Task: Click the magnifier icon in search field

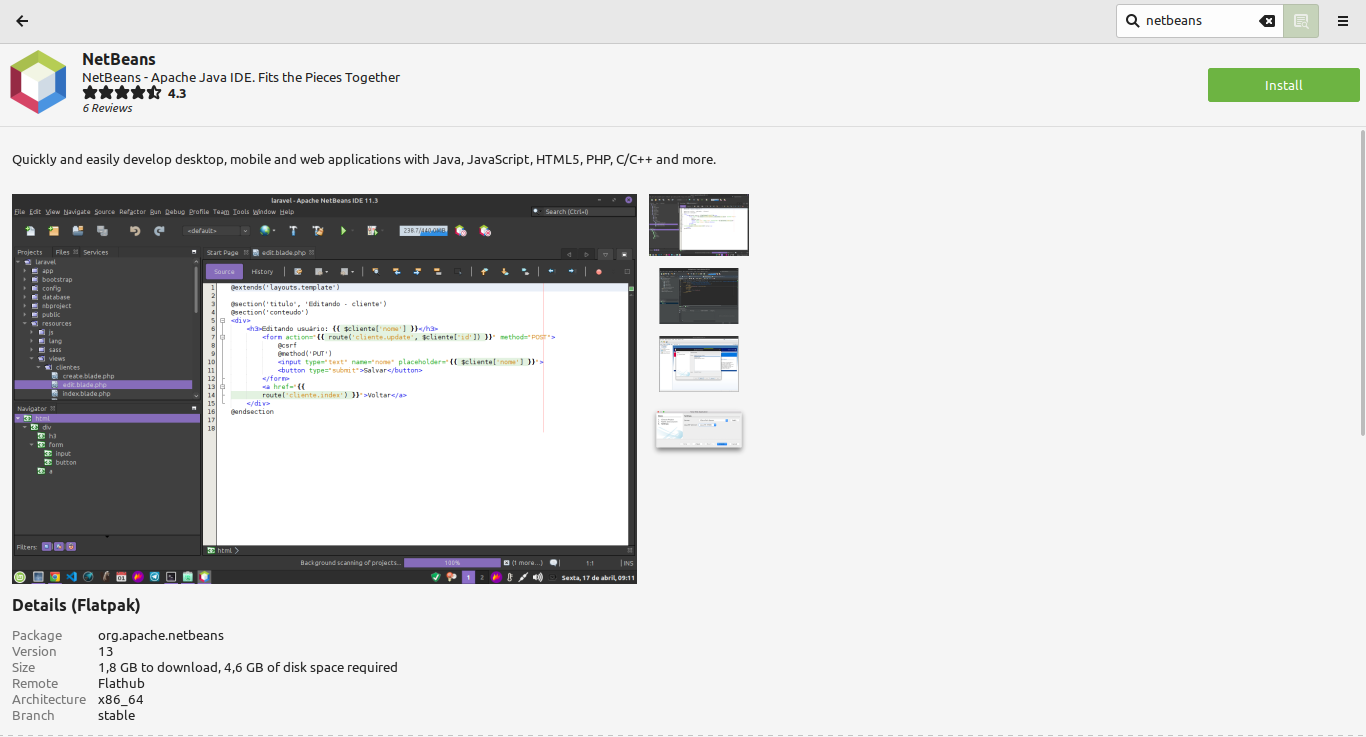Action: (1133, 21)
